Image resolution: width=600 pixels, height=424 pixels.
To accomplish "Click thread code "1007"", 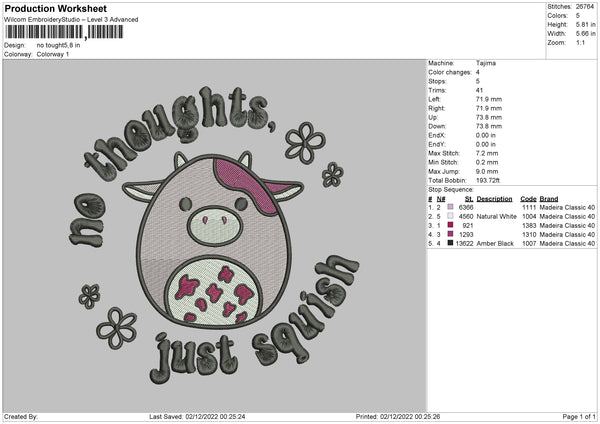I will tap(529, 243).
